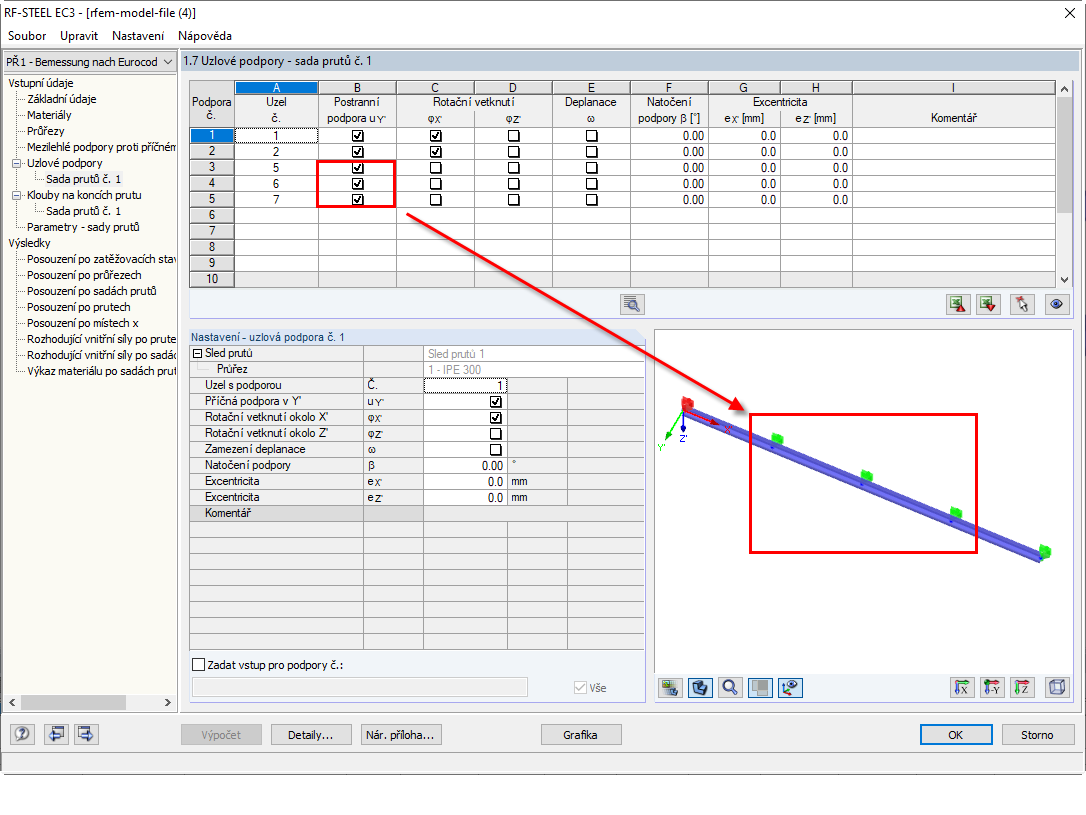The height and width of the screenshot is (815, 1086).
Task: Export table to Excel icon
Action: (958, 304)
